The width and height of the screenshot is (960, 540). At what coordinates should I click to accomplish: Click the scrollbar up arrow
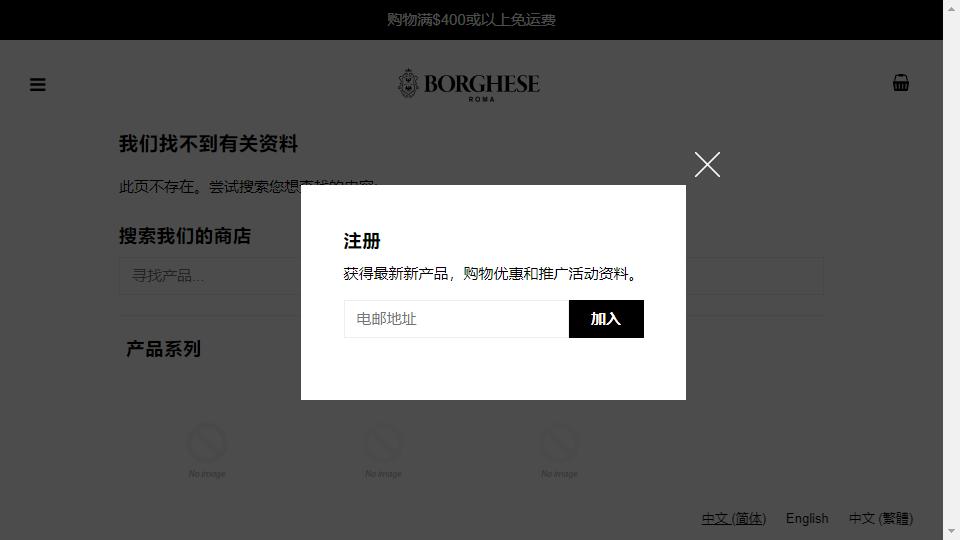coord(951,5)
